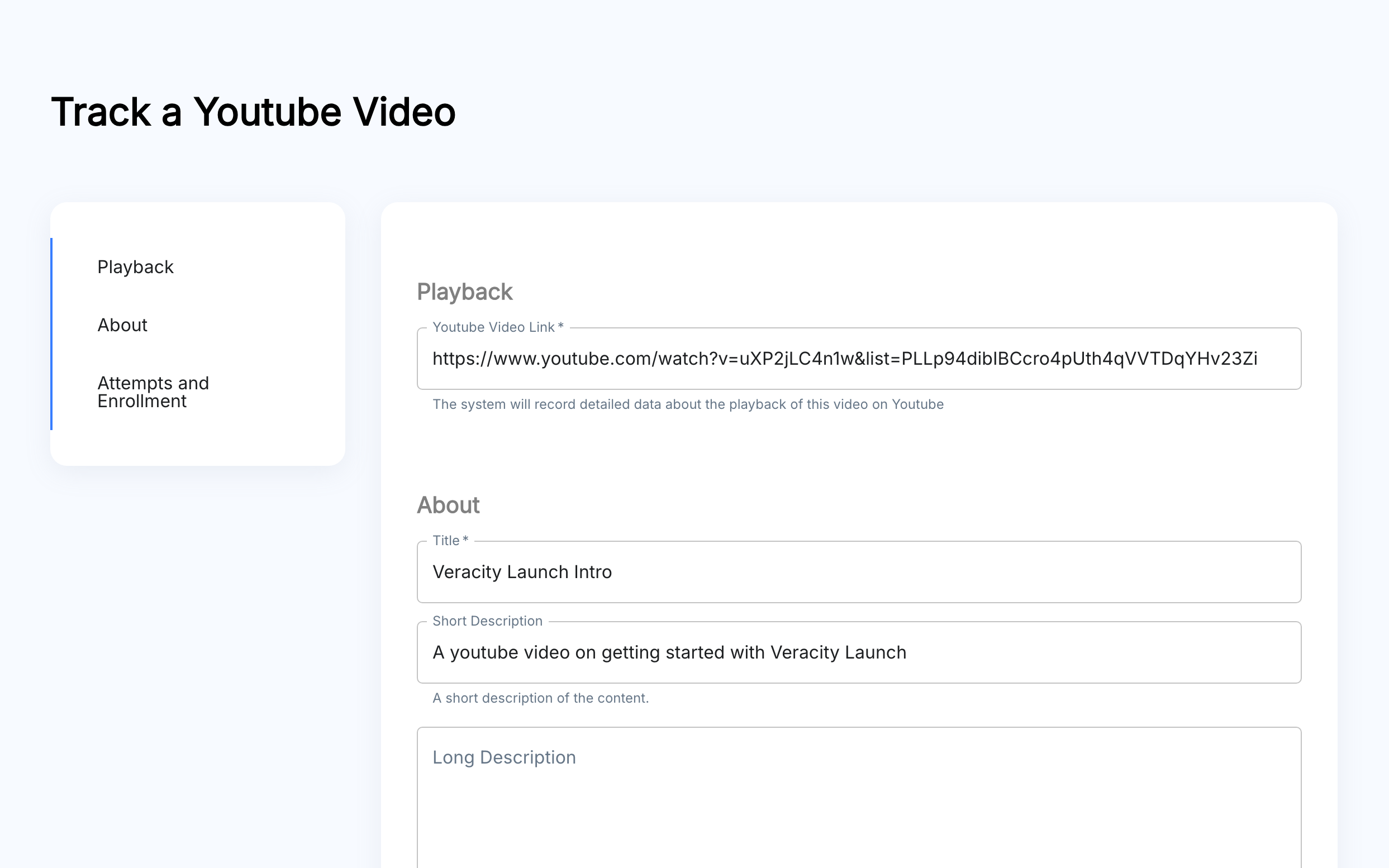Viewport: 1389px width, 868px height.
Task: Focus the Title input with Veracity Launch Intro
Action: (858, 572)
